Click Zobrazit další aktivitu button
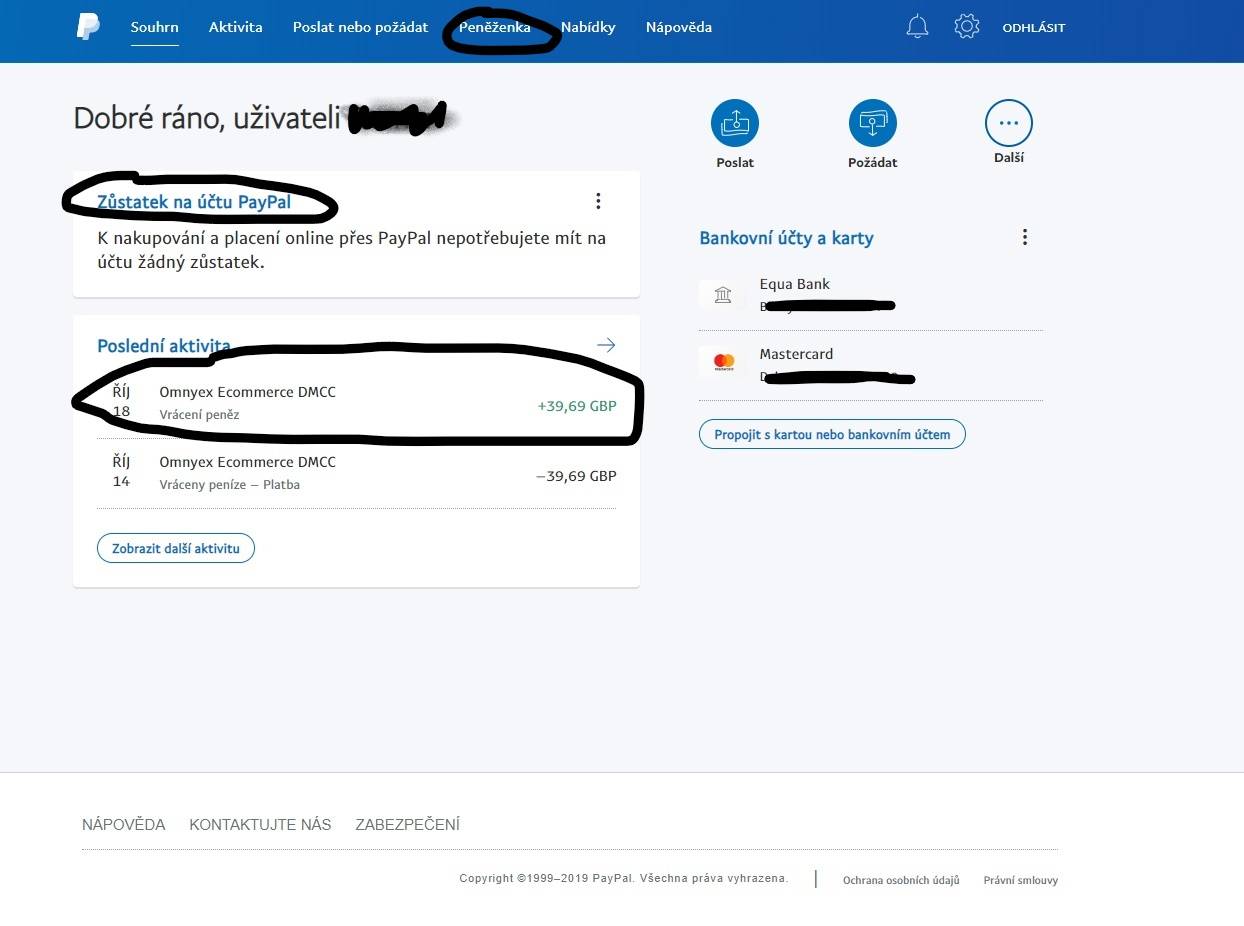This screenshot has height=926, width=1244. (176, 548)
